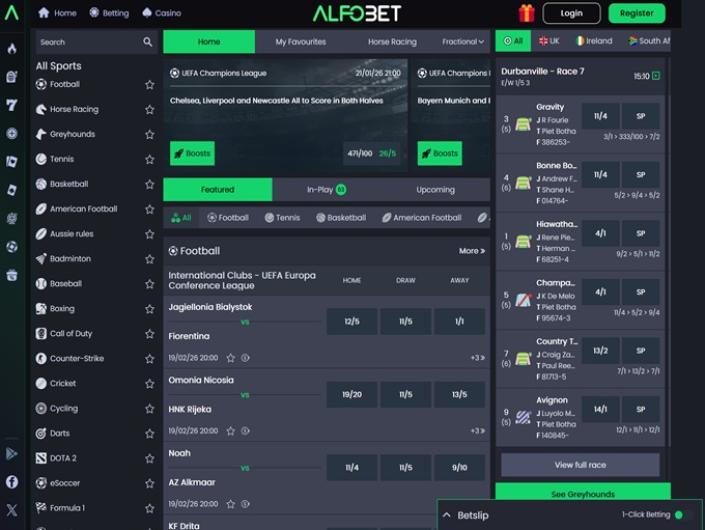705x530 pixels.
Task: Expand Football section with More link
Action: [471, 251]
